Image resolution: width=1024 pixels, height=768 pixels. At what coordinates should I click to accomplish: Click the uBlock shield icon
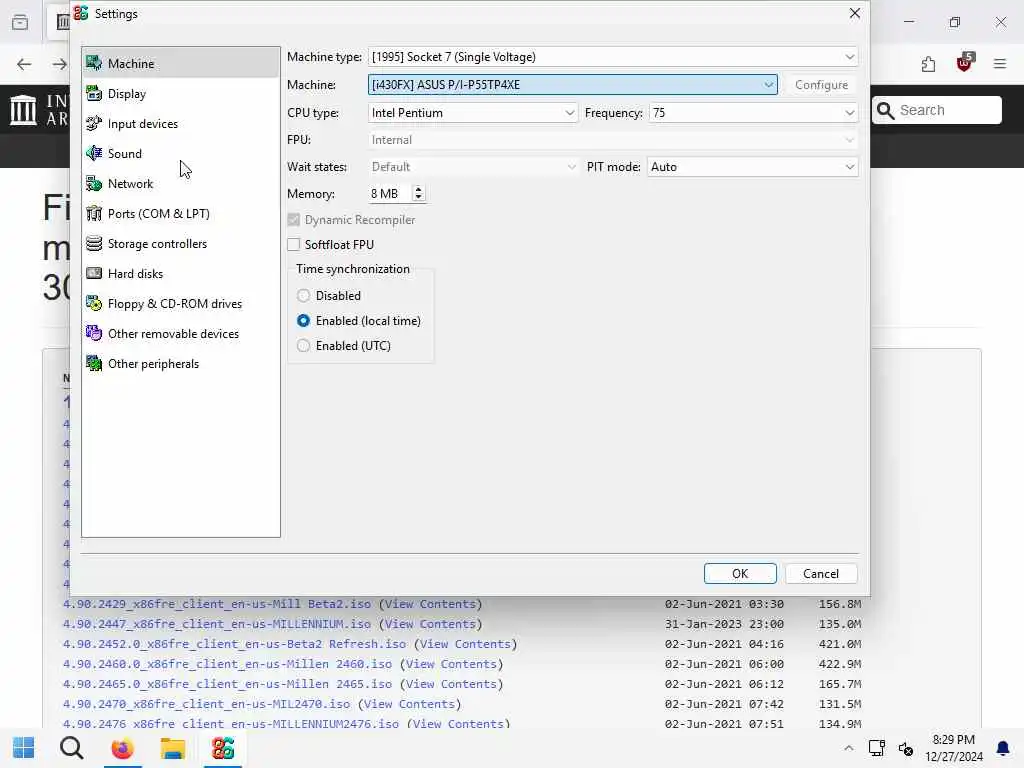(x=965, y=63)
